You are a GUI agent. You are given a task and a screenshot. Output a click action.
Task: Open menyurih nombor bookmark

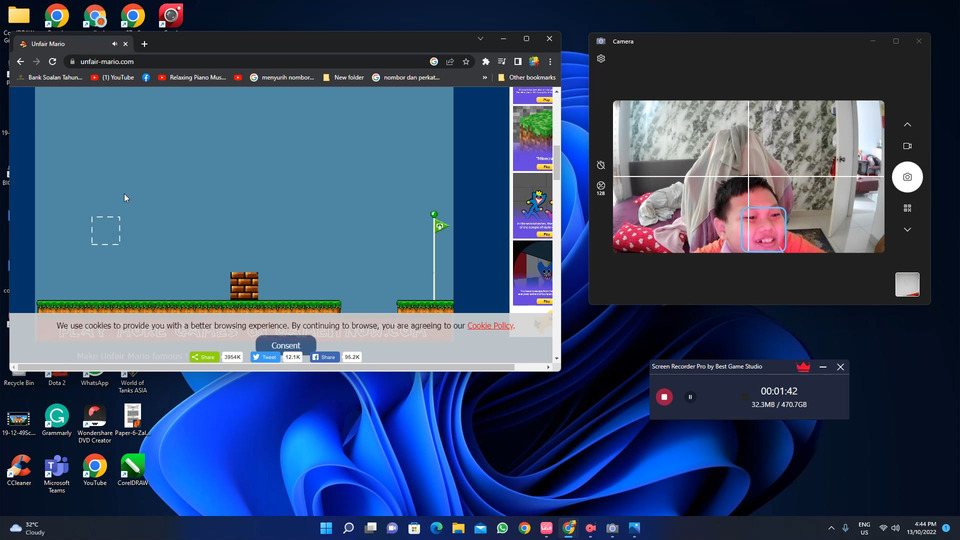[282, 78]
